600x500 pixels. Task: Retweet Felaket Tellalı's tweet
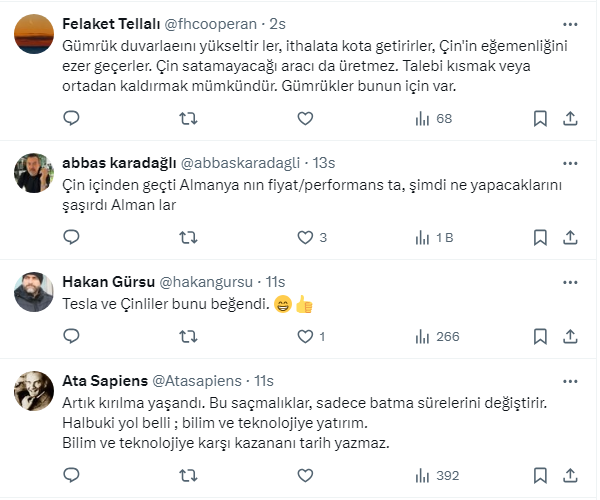click(x=188, y=119)
